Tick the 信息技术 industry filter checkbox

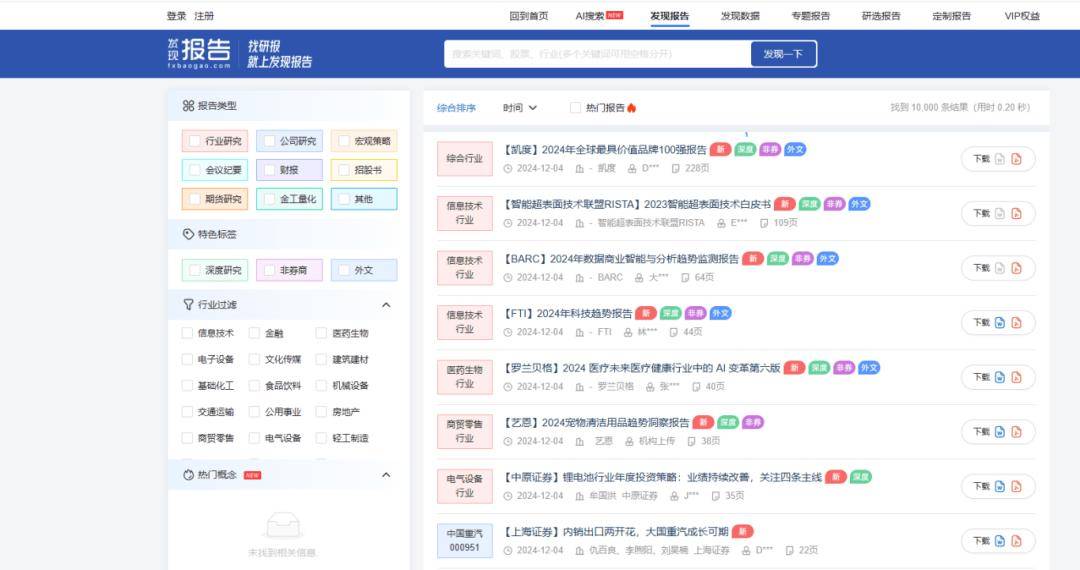(x=187, y=333)
